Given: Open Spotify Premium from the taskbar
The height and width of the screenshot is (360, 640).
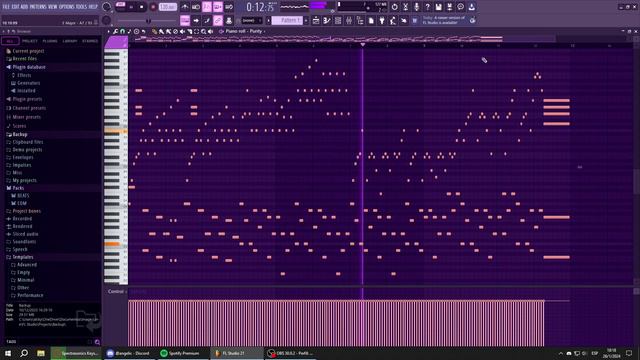Looking at the screenshot, I should tap(180, 353).
